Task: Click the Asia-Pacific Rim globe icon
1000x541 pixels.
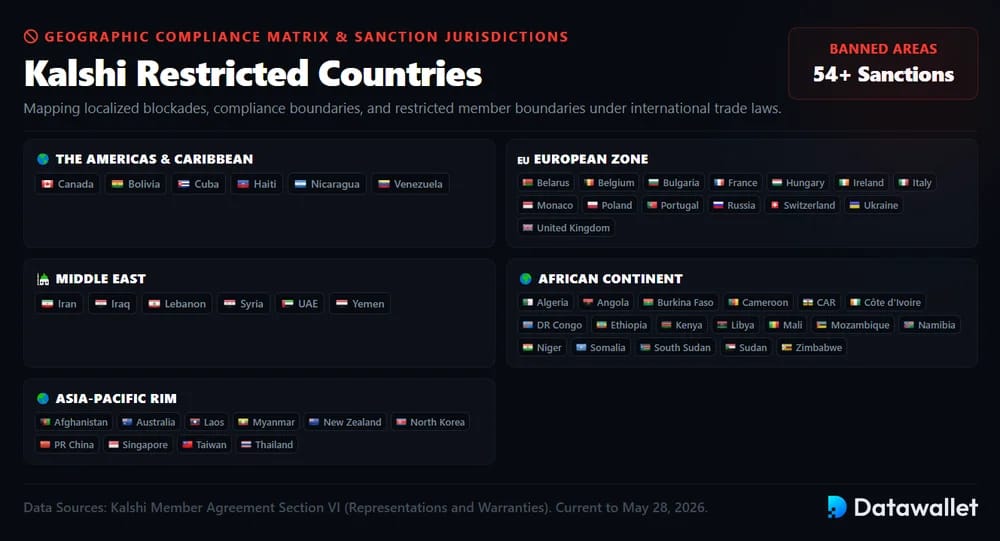Action: [x=43, y=398]
